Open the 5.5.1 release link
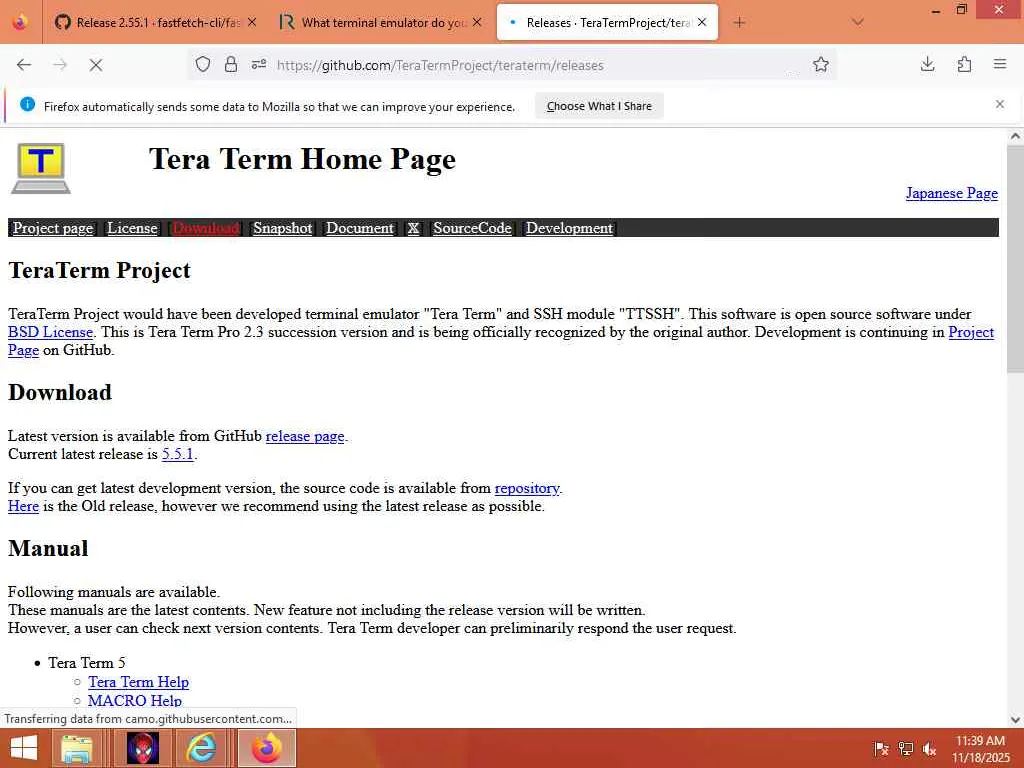Viewport: 1024px width, 768px height. click(x=178, y=454)
